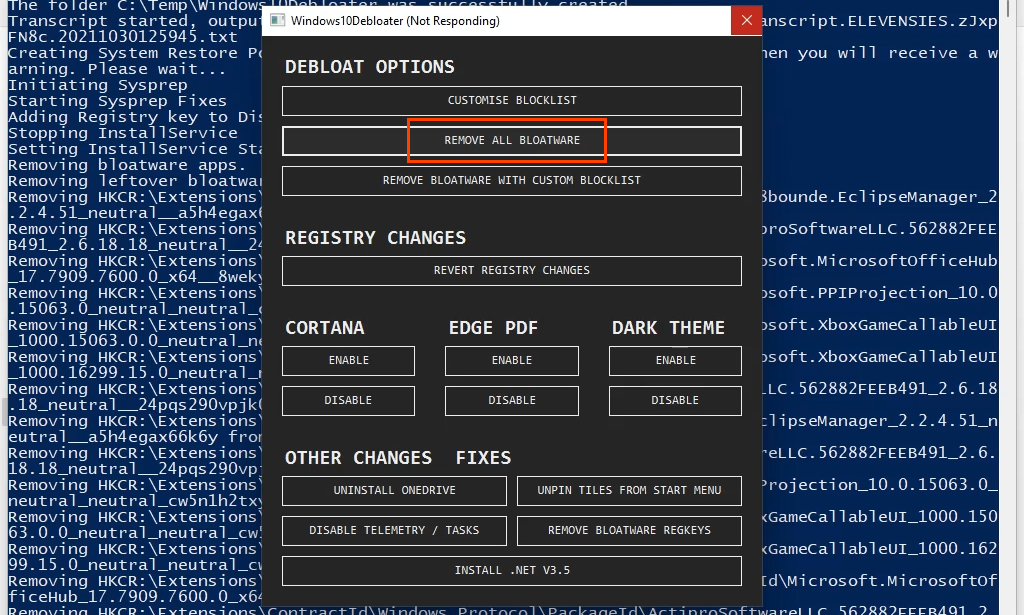The height and width of the screenshot is (615, 1024).
Task: Click the 'Dark Theme' section heading
Action: [x=668, y=328]
